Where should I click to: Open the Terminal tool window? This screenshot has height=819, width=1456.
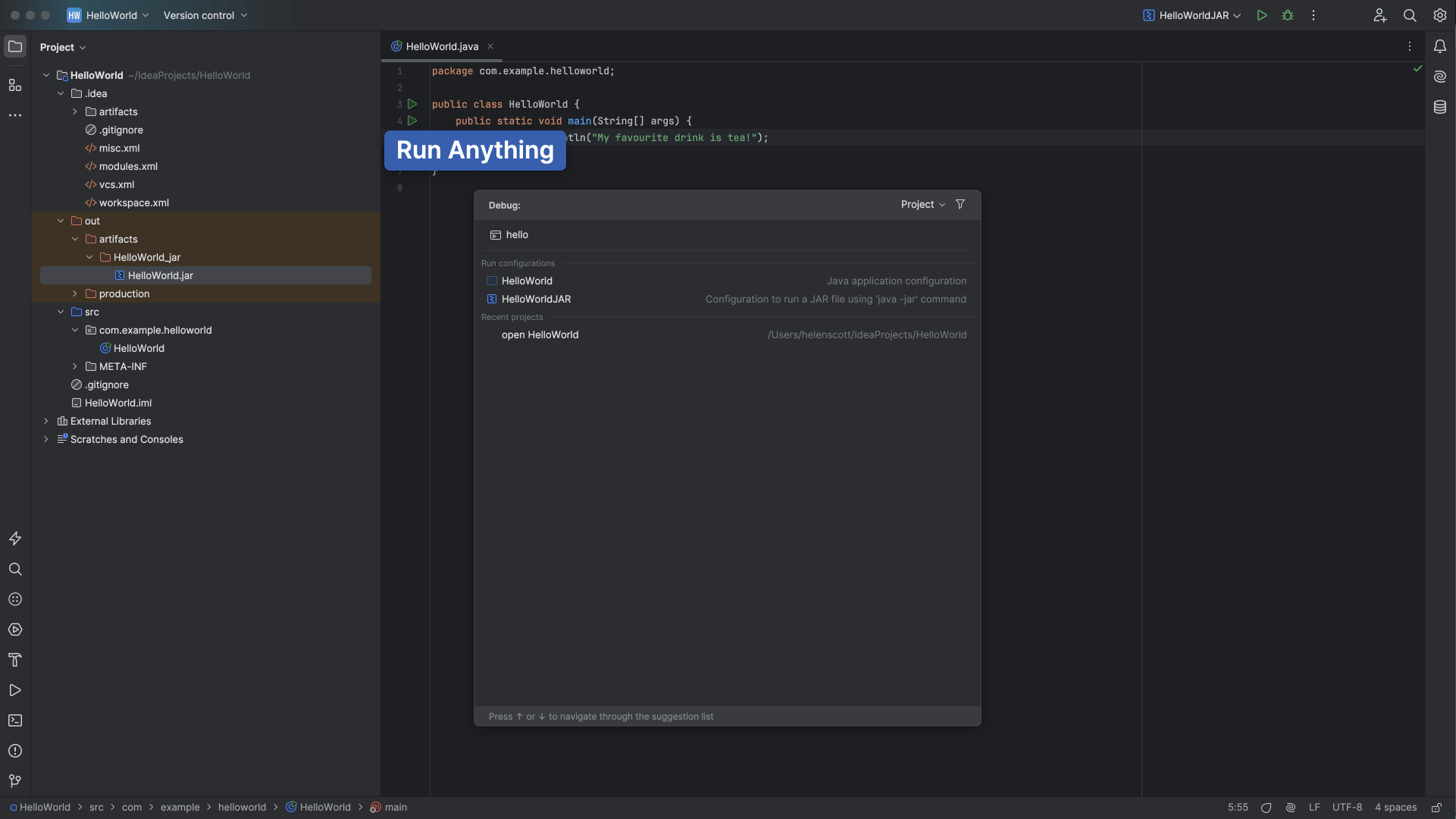click(x=15, y=720)
